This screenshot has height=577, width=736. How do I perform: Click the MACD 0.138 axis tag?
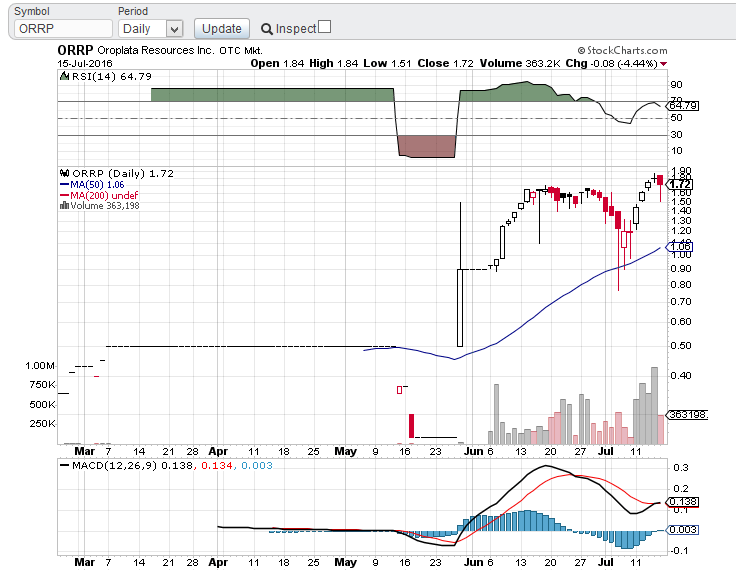point(682,502)
